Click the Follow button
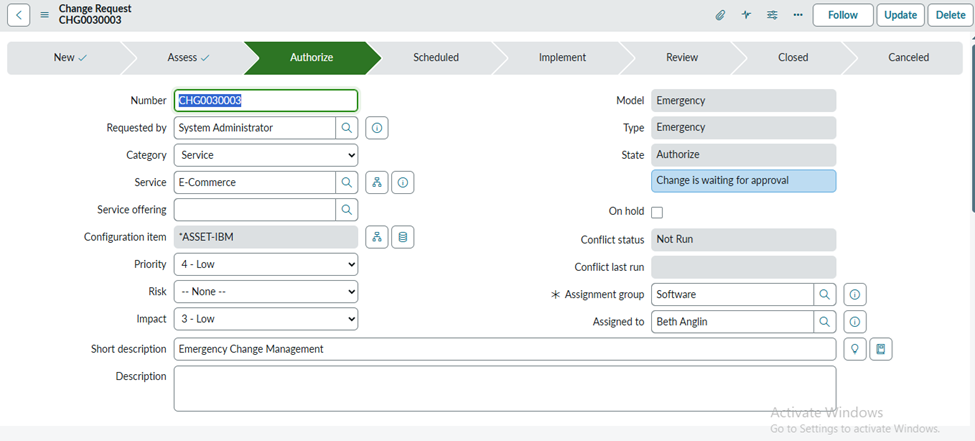975x441 pixels. 842,15
